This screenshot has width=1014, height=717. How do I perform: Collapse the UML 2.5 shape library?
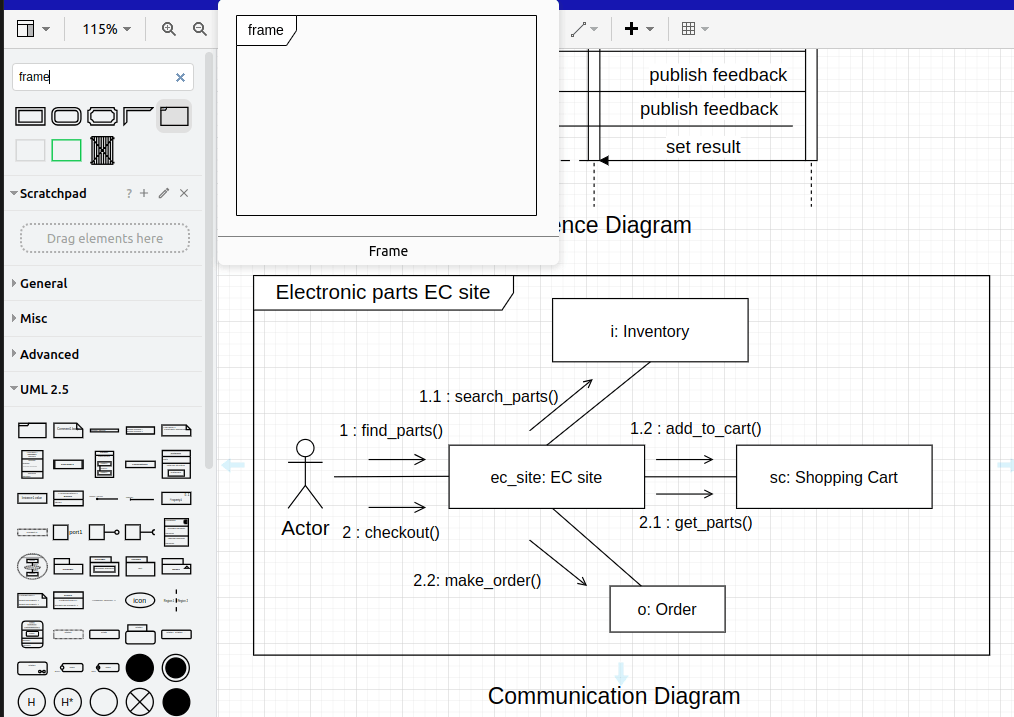coord(44,389)
